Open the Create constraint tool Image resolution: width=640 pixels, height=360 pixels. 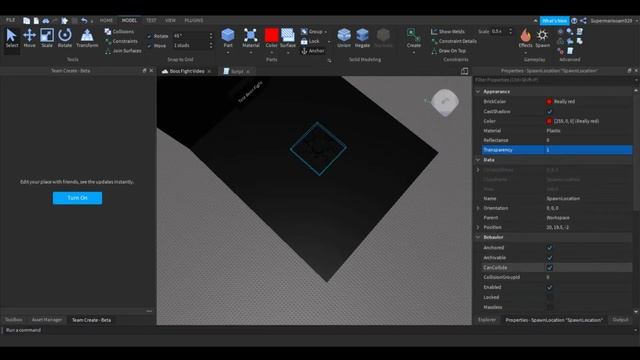(413, 37)
